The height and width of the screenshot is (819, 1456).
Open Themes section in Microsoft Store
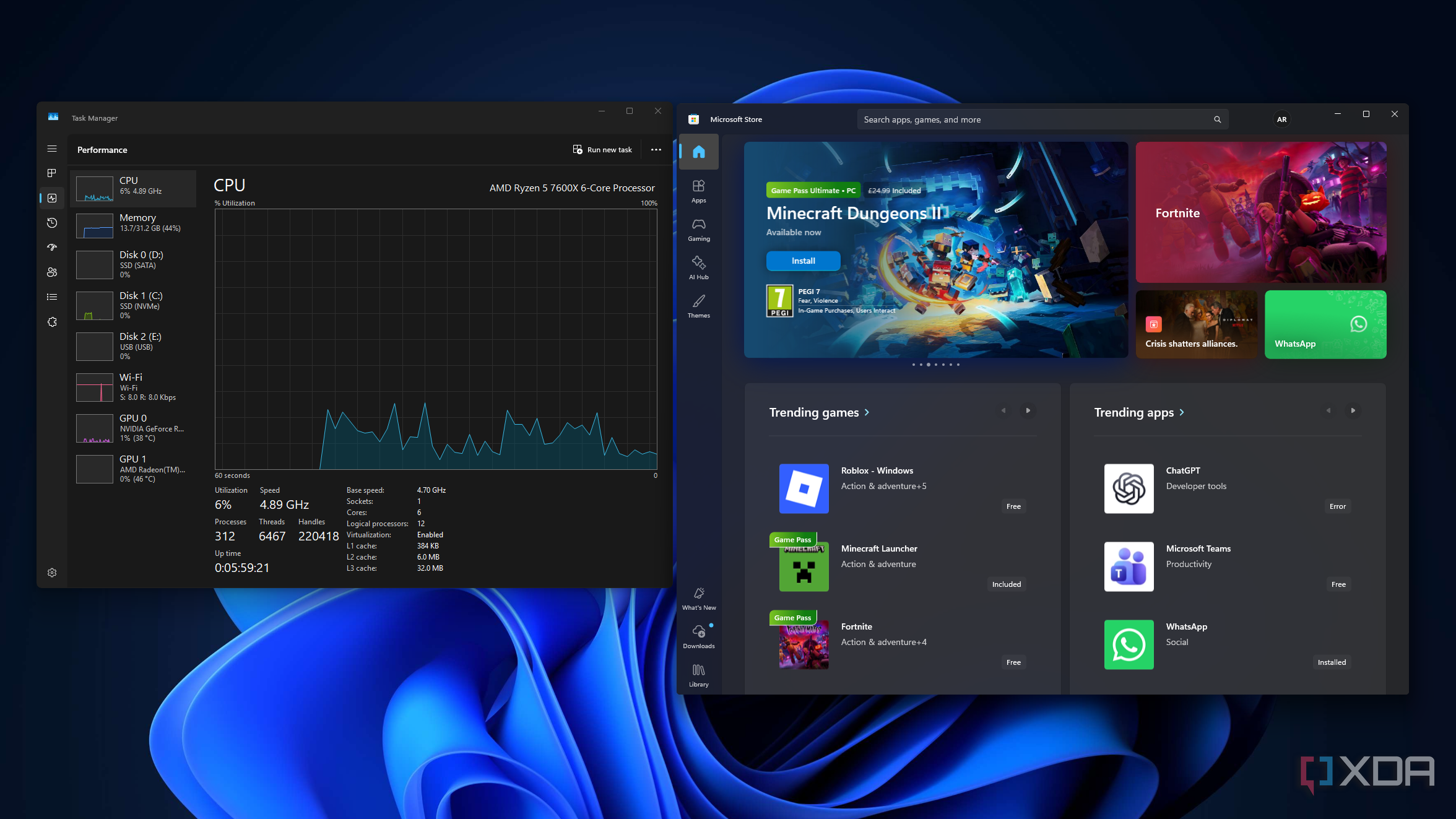point(699,306)
